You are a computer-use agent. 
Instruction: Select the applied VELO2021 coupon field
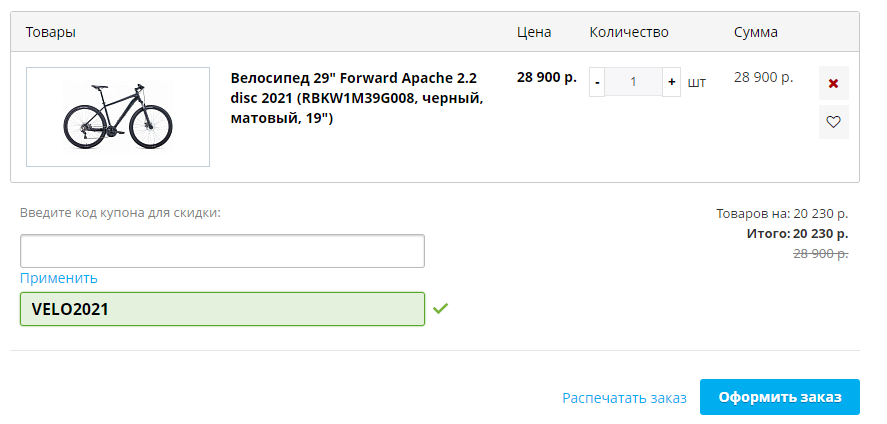coord(222,309)
